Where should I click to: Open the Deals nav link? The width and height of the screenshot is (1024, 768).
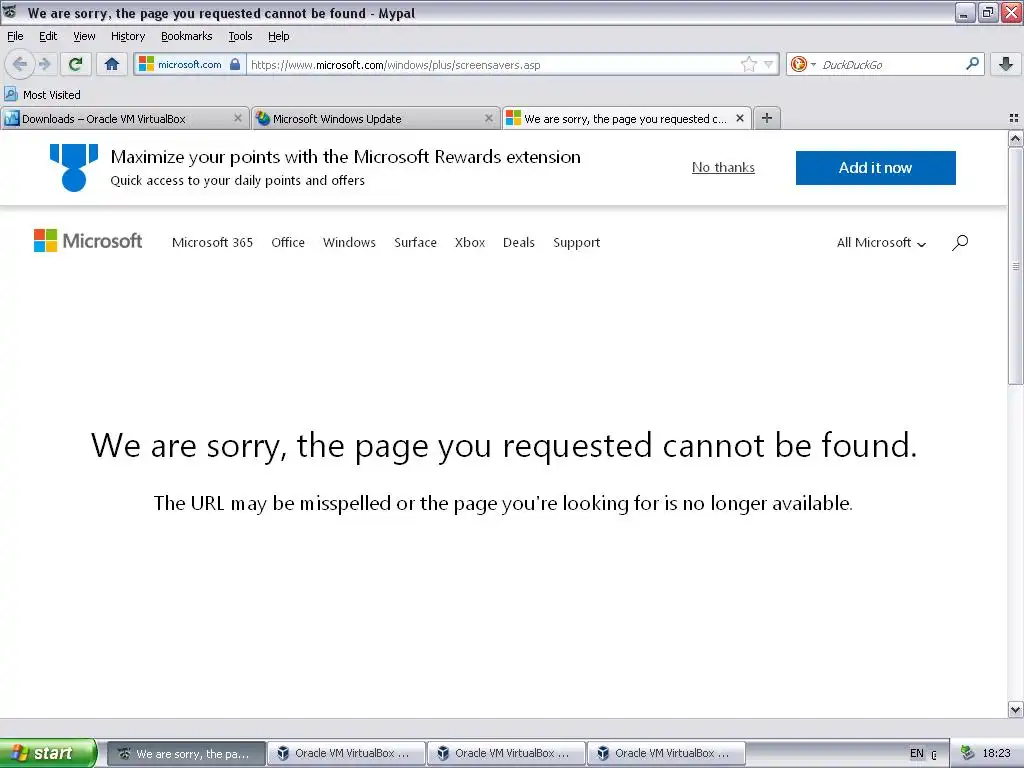click(x=519, y=242)
